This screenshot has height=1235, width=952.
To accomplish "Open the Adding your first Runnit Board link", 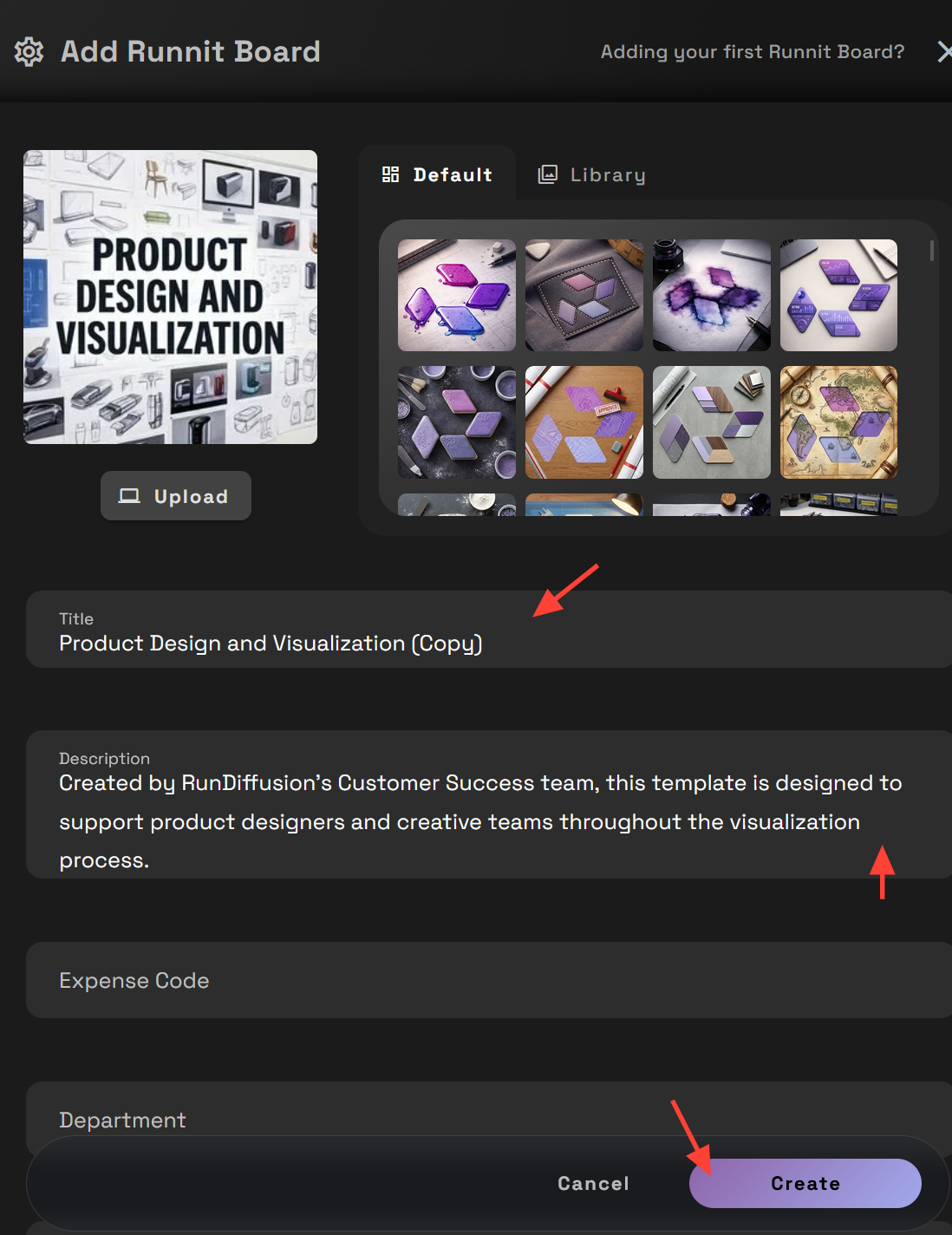I will click(752, 52).
